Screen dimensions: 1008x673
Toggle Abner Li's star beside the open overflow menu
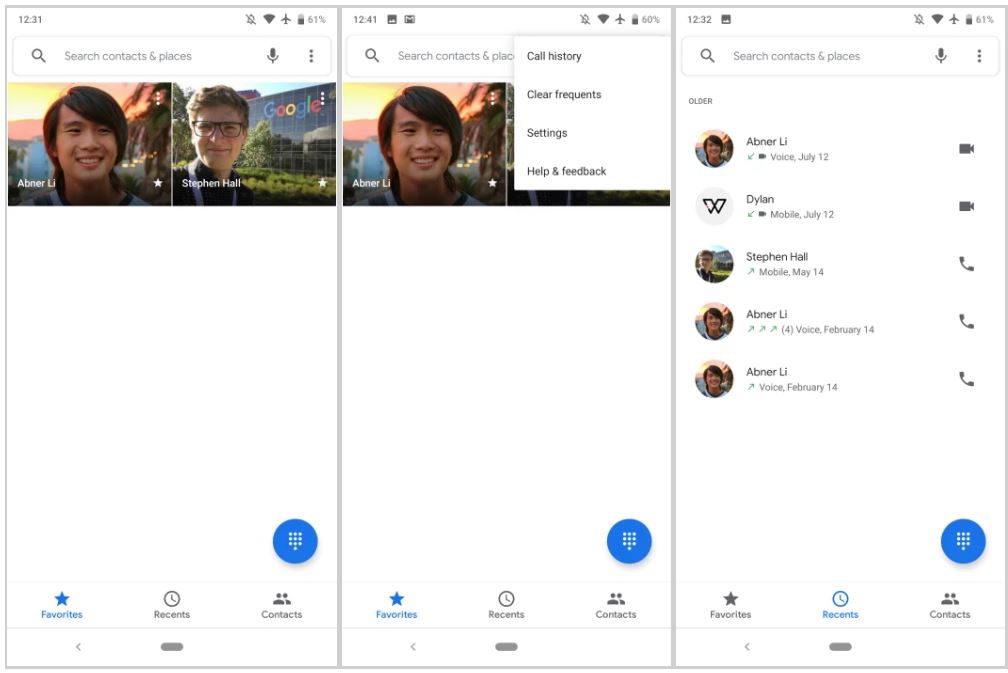pos(492,183)
